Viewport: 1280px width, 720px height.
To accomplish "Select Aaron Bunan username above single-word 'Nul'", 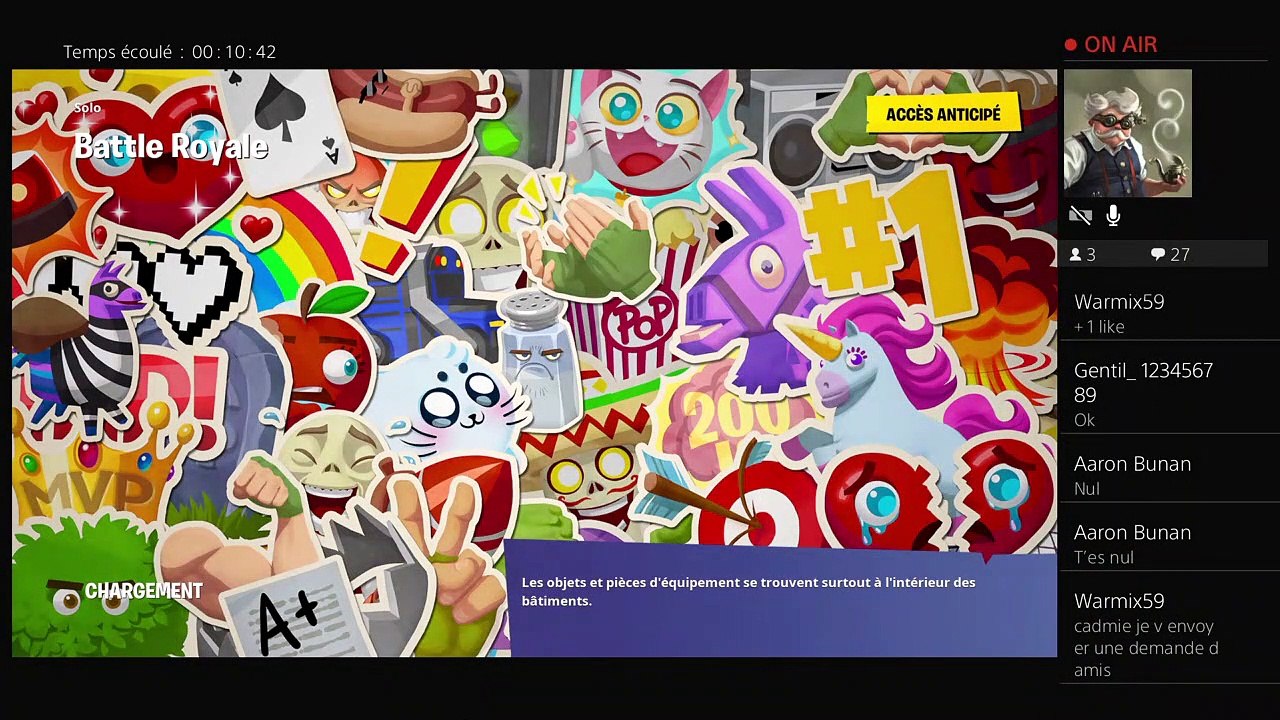I will (1132, 464).
